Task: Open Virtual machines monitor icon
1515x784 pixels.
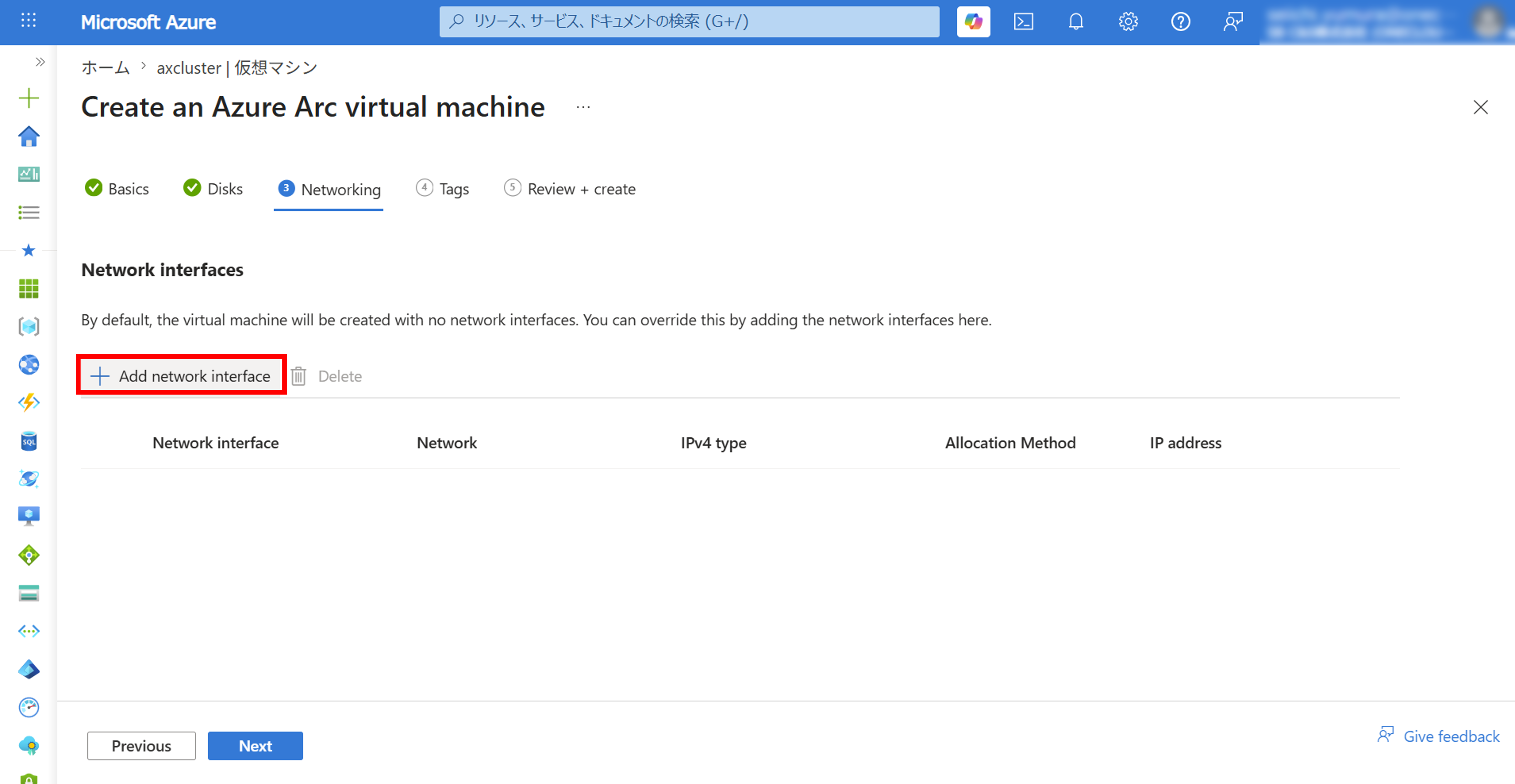Action: click(x=28, y=516)
